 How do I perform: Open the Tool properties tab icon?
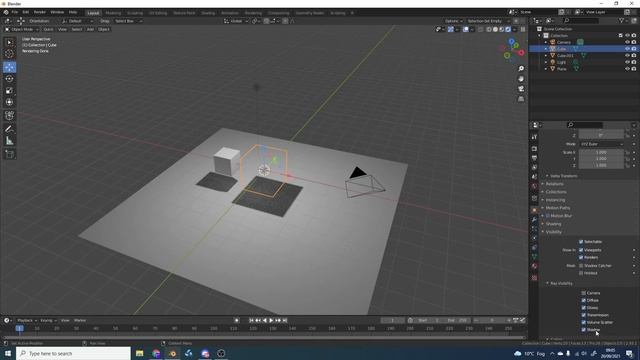(534, 137)
